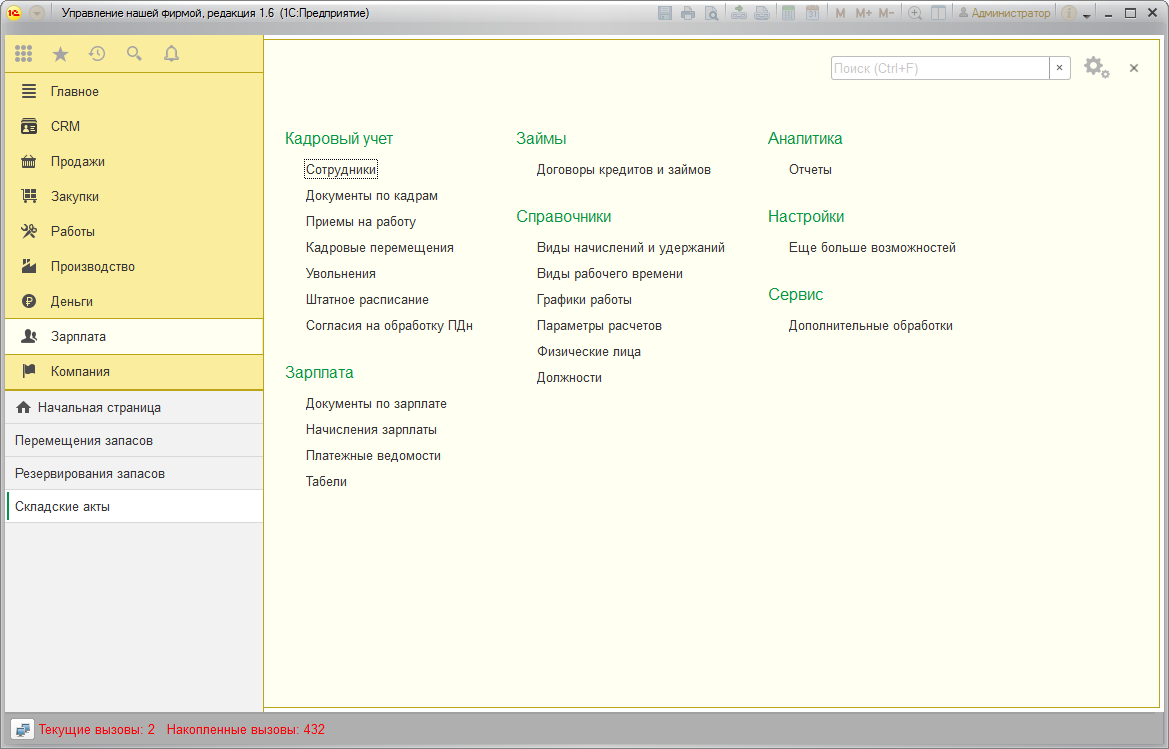Show history via the clock icon
The image size is (1169, 749).
(x=97, y=54)
